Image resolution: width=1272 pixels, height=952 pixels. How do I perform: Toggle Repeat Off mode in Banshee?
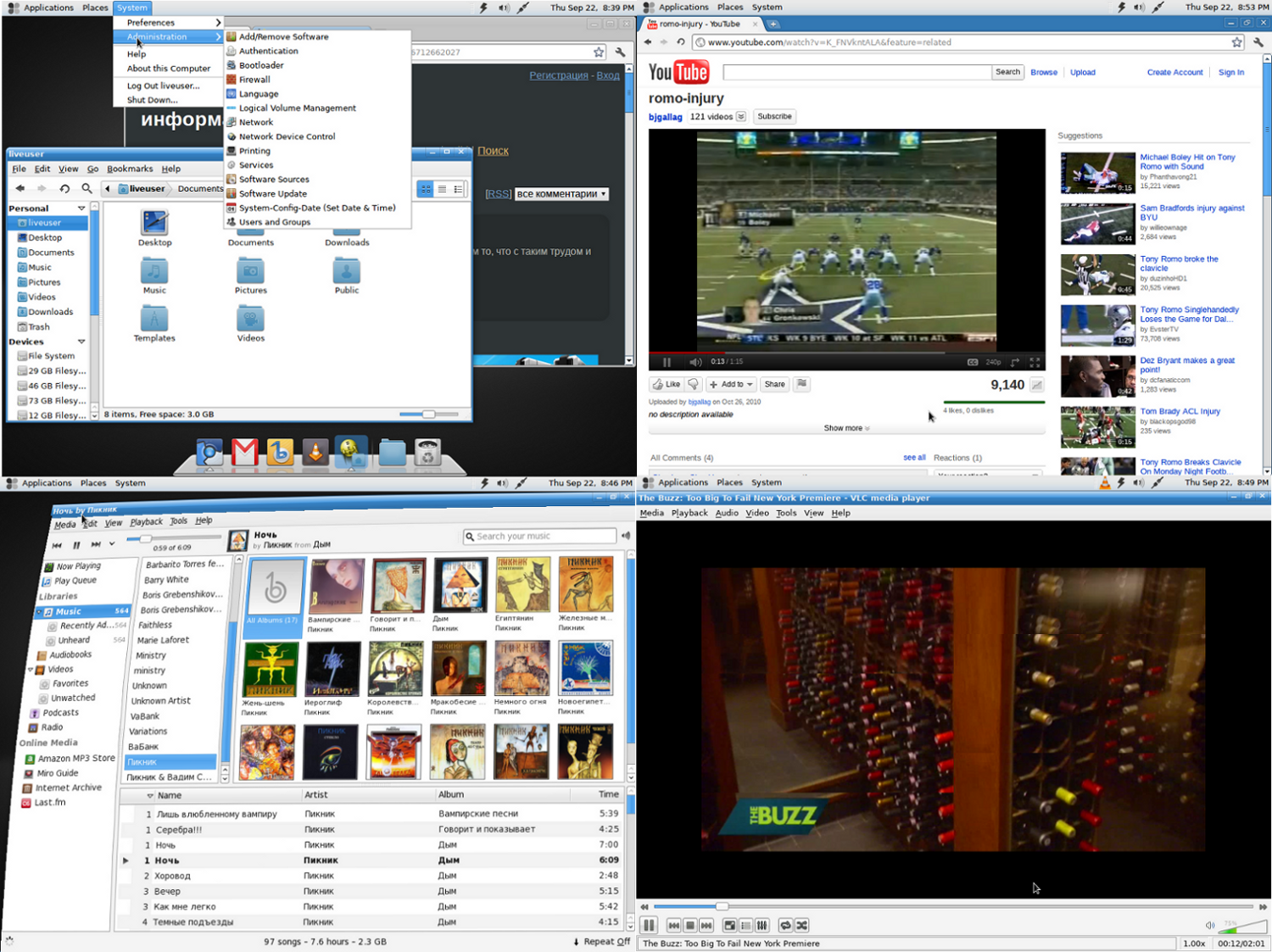coord(602,942)
